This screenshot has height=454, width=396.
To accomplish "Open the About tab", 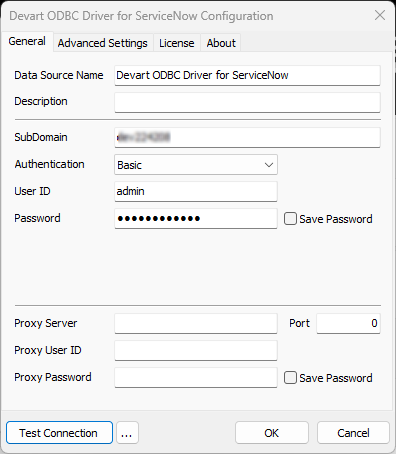I will point(221,43).
